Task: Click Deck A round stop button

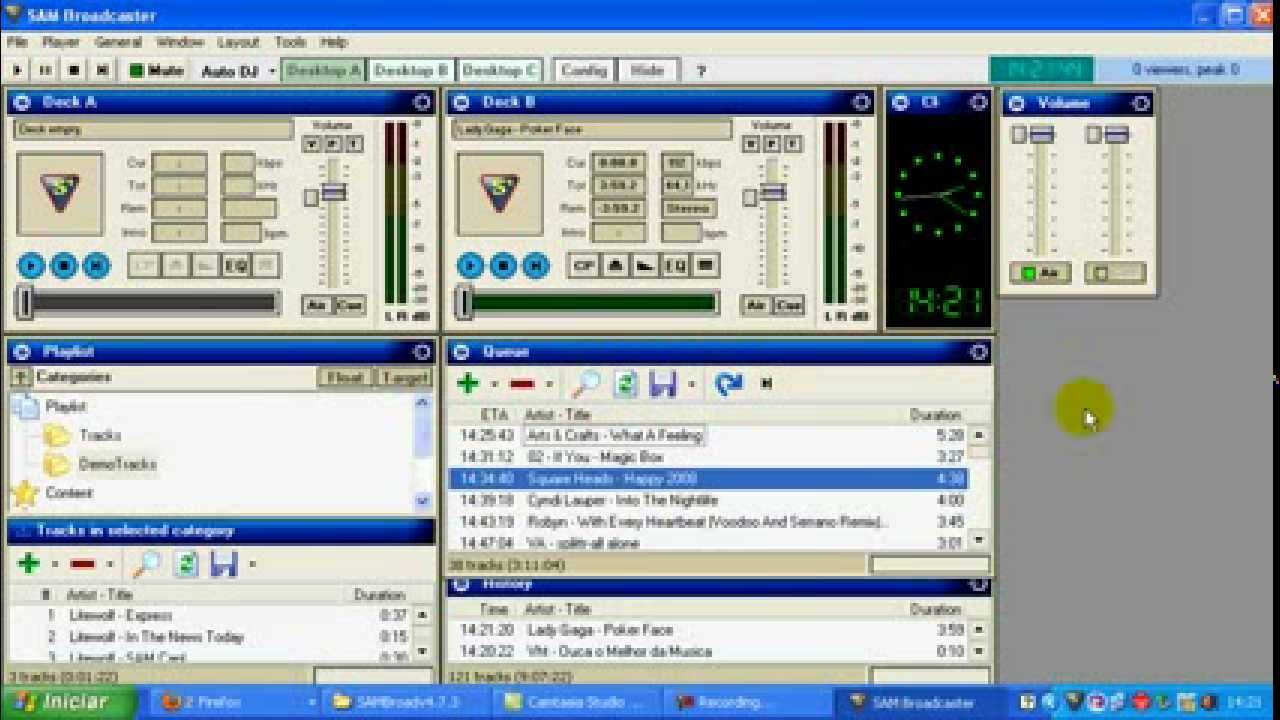Action: 63,265
